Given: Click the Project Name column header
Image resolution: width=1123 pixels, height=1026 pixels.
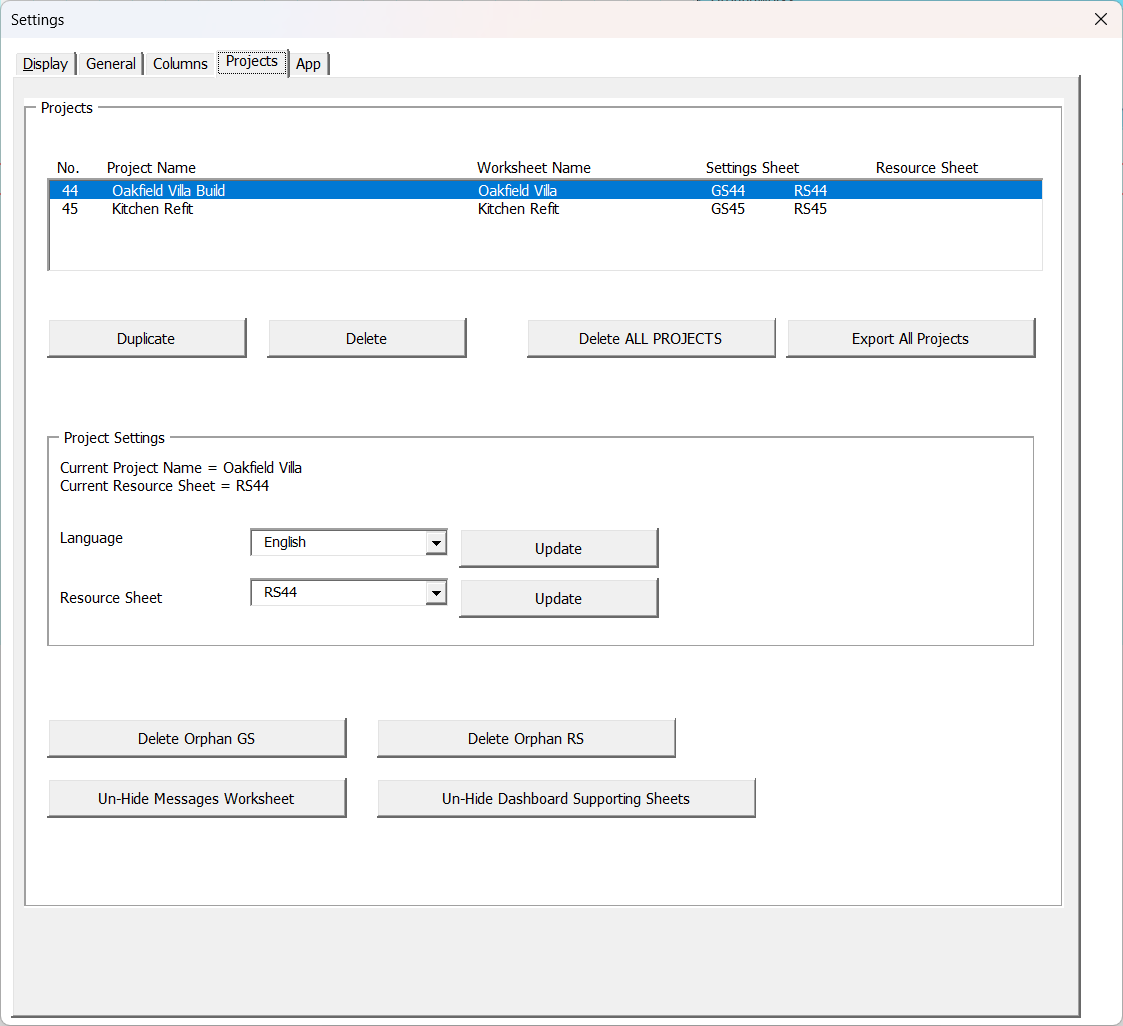Looking at the screenshot, I should point(151,168).
